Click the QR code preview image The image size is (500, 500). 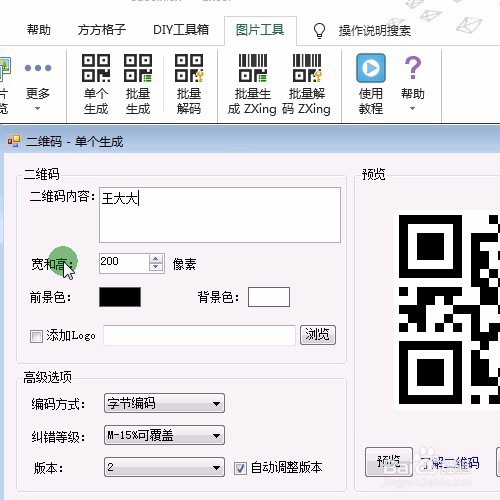pos(448,309)
